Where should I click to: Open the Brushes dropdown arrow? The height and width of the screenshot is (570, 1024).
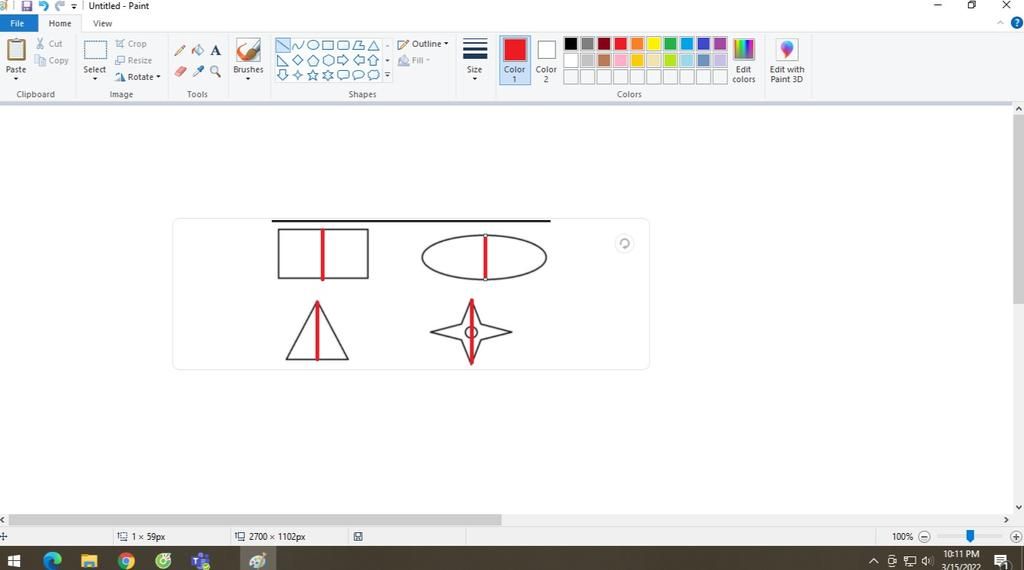(248, 79)
